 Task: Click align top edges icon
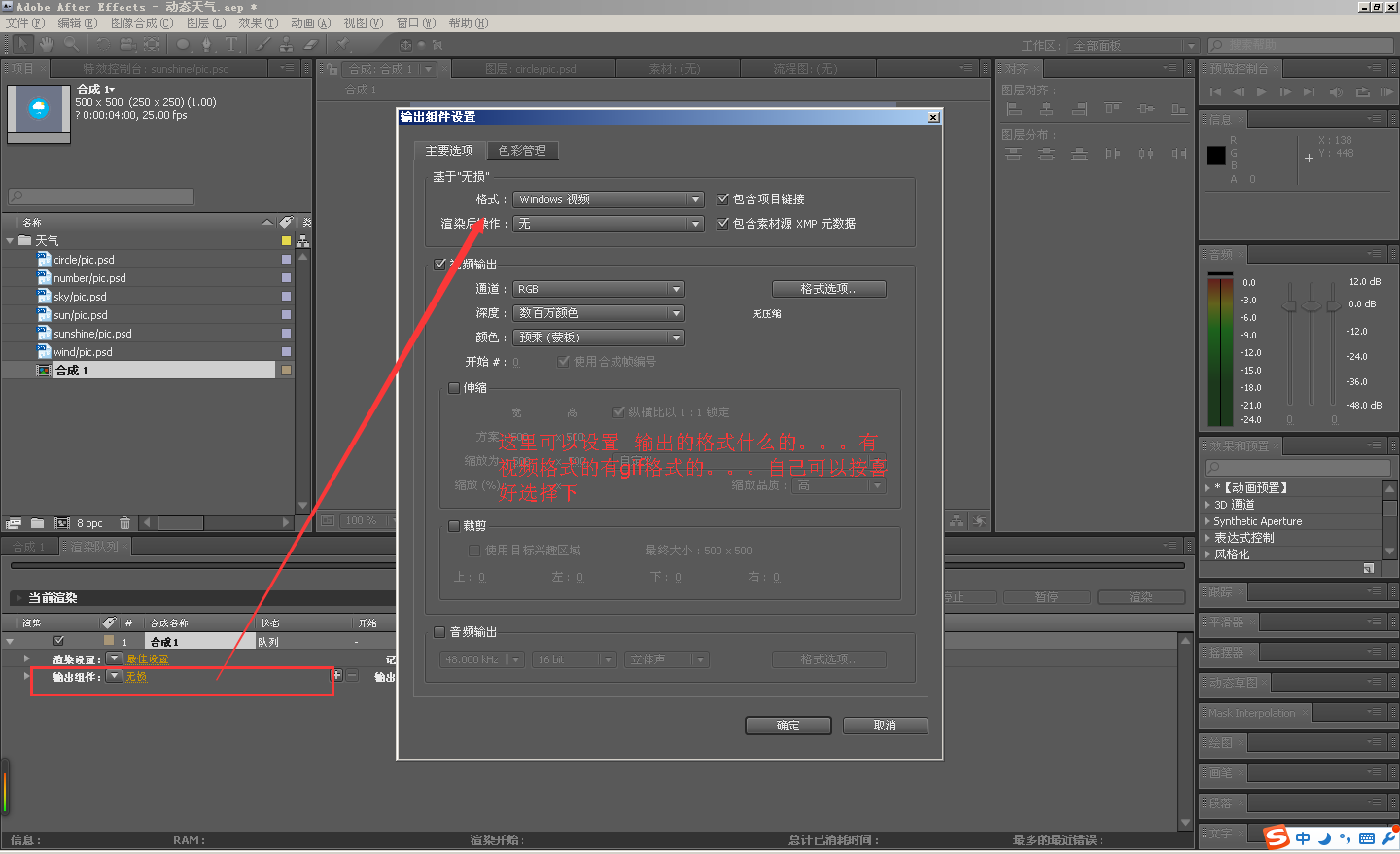1113,109
